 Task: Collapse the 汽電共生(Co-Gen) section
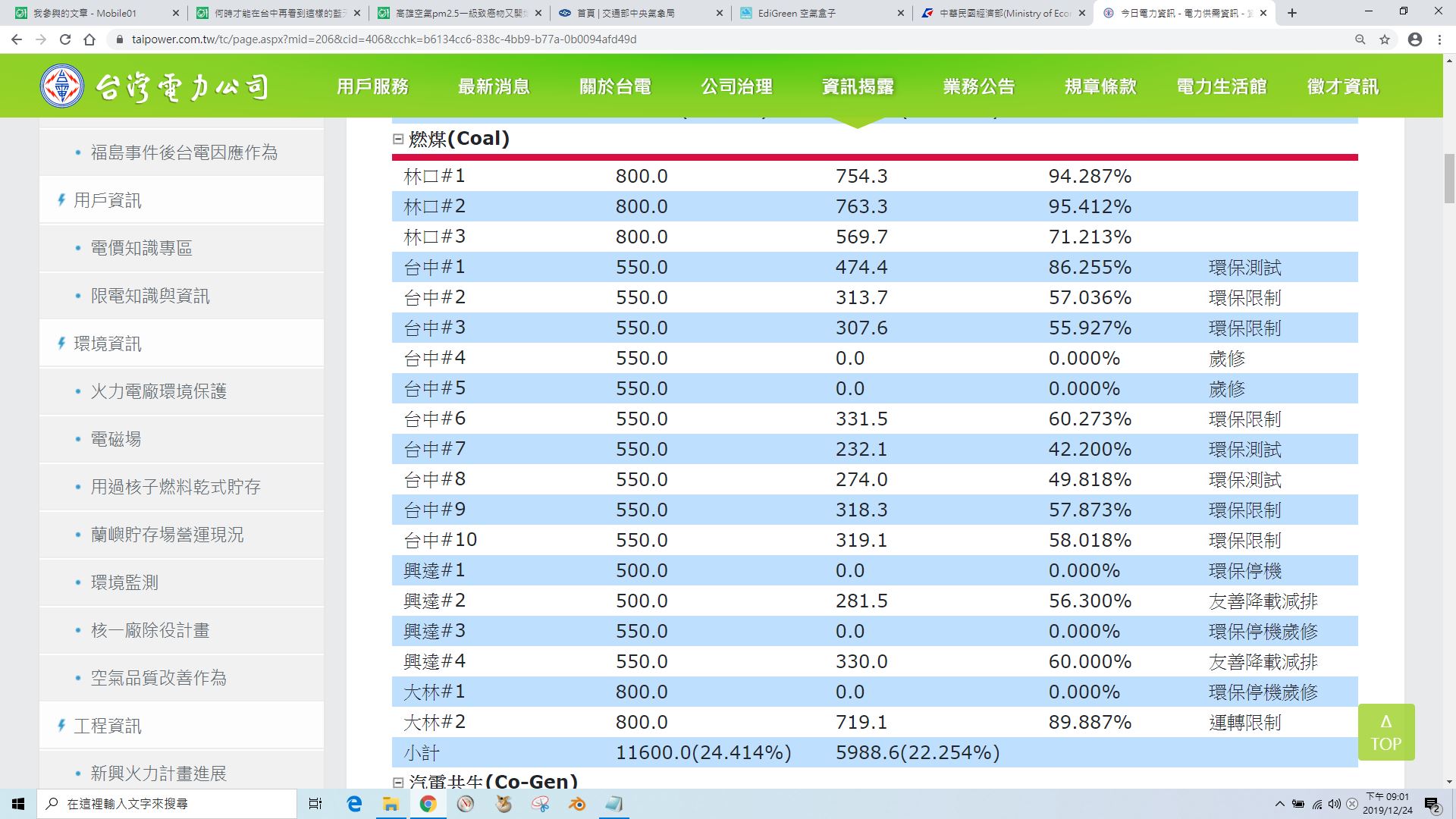(x=398, y=782)
